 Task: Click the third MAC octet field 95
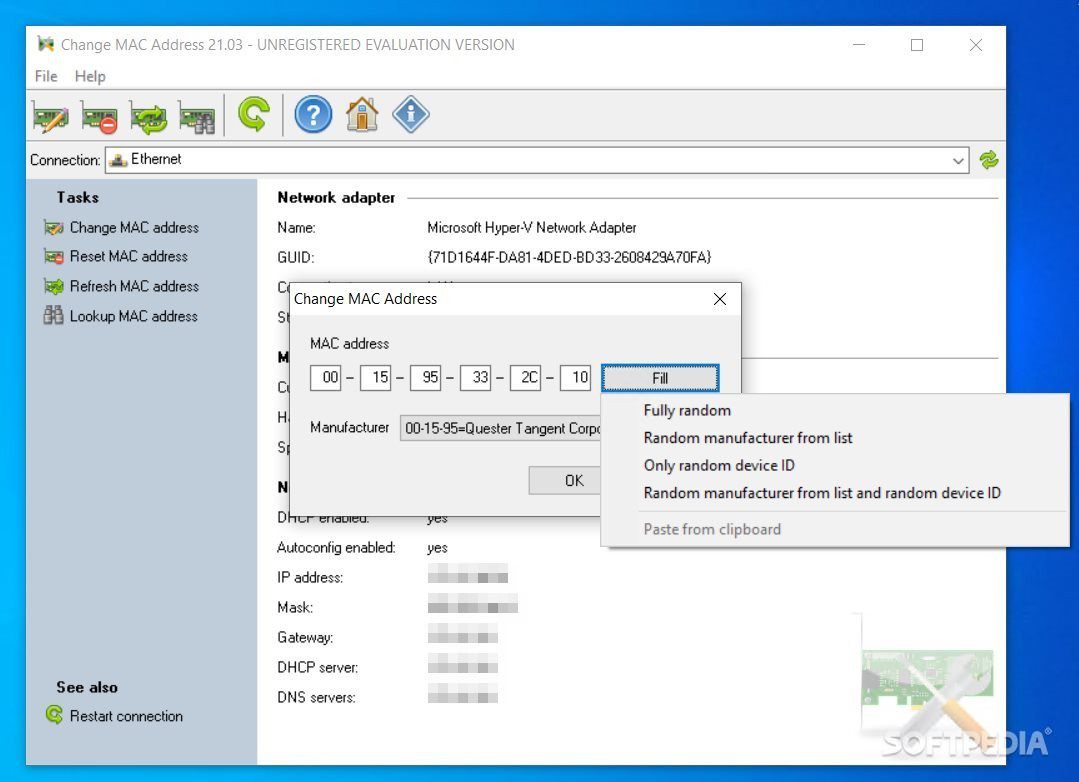(425, 377)
